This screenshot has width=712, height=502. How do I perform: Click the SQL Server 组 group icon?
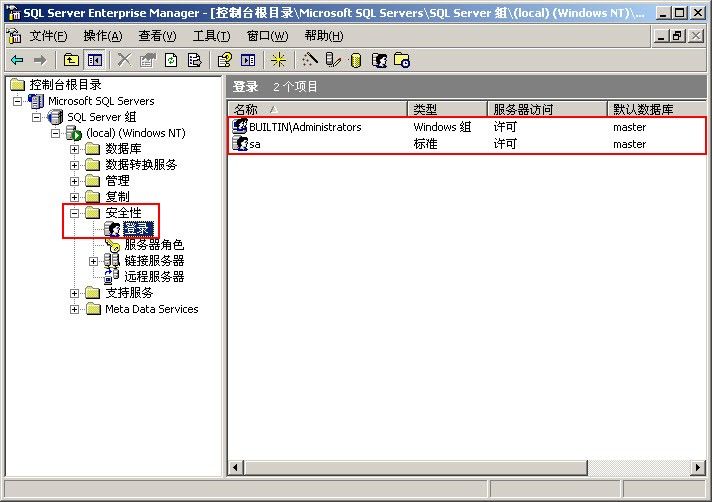(x=55, y=117)
